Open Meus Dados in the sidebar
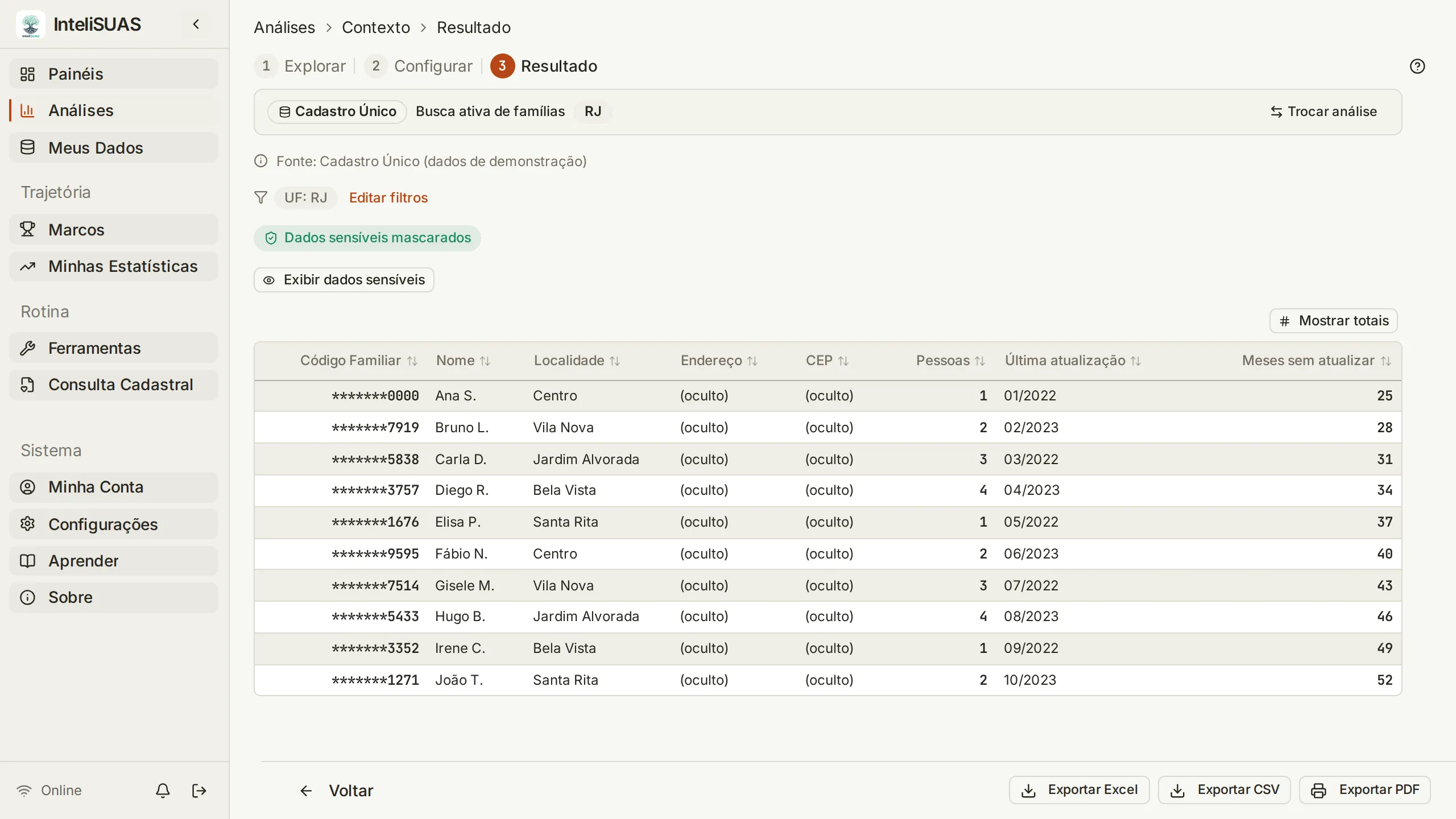Image resolution: width=1456 pixels, height=819 pixels. (114, 148)
